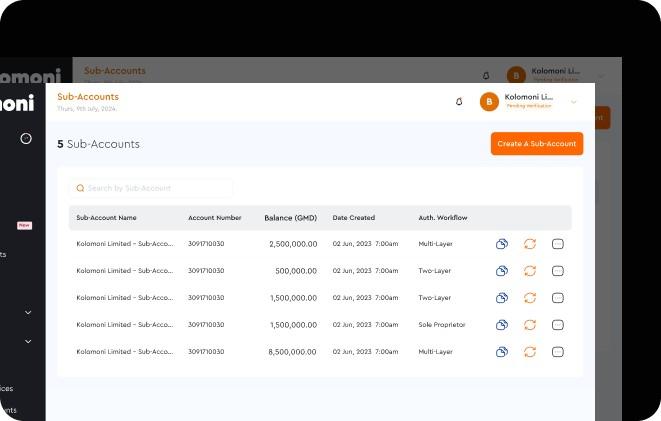
Task: Open pie icon for 1,500,000.00 Two-Layer row
Action: 502,298
